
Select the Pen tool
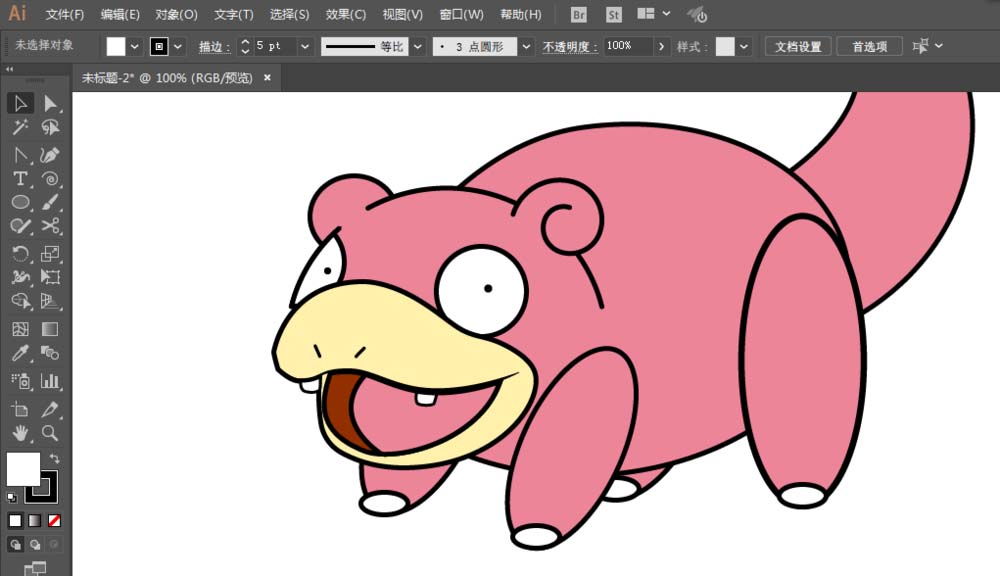tap(20, 155)
